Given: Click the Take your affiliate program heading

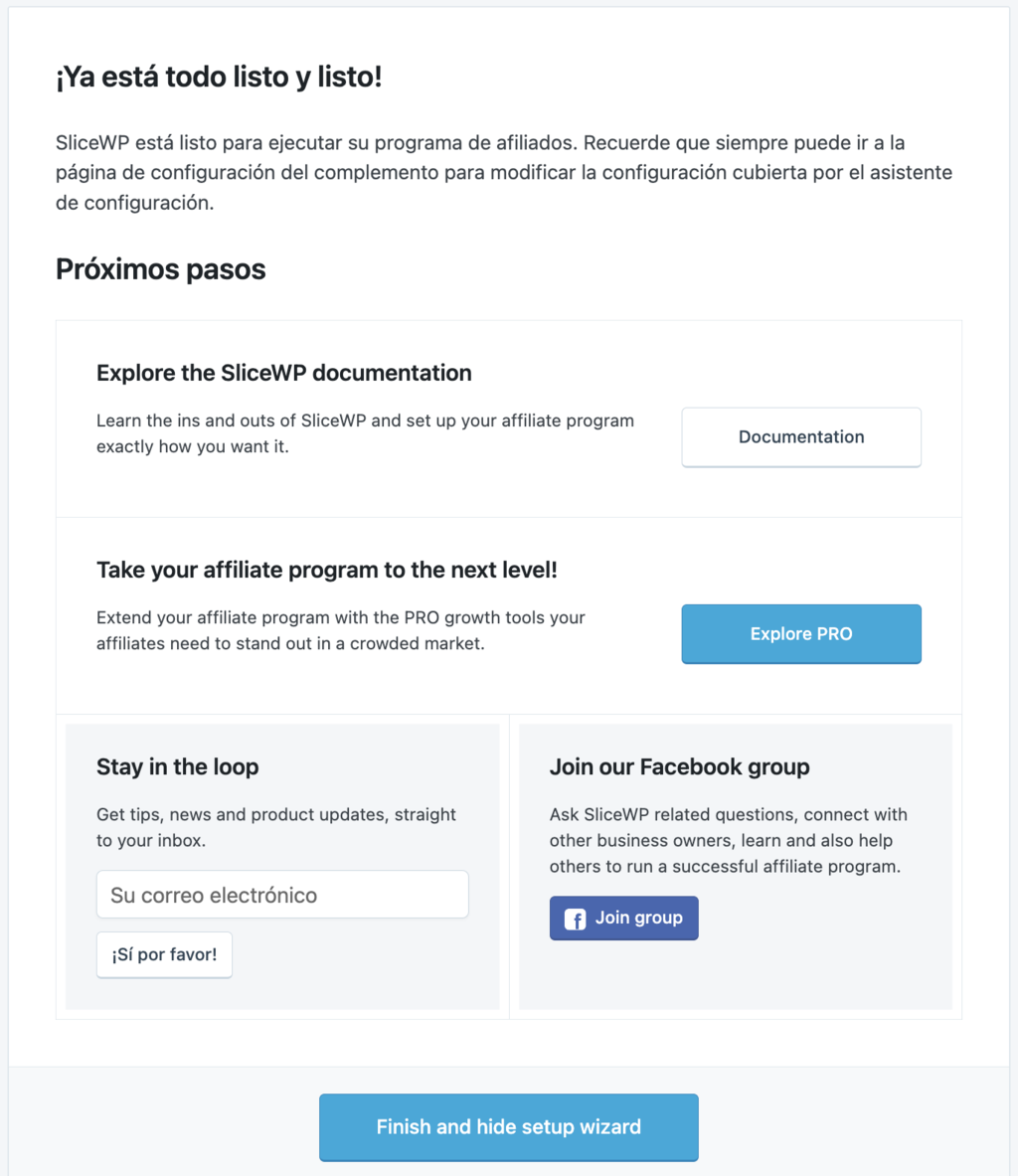Looking at the screenshot, I should coord(327,571).
